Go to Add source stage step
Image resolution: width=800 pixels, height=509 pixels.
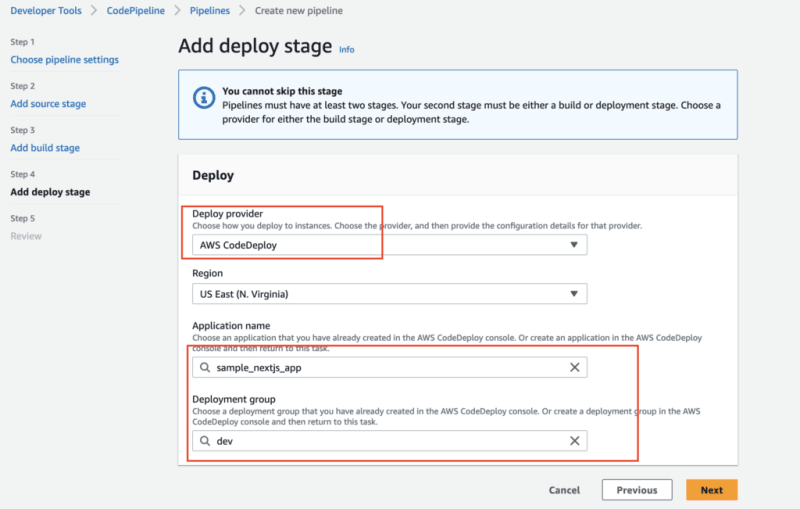(x=48, y=104)
